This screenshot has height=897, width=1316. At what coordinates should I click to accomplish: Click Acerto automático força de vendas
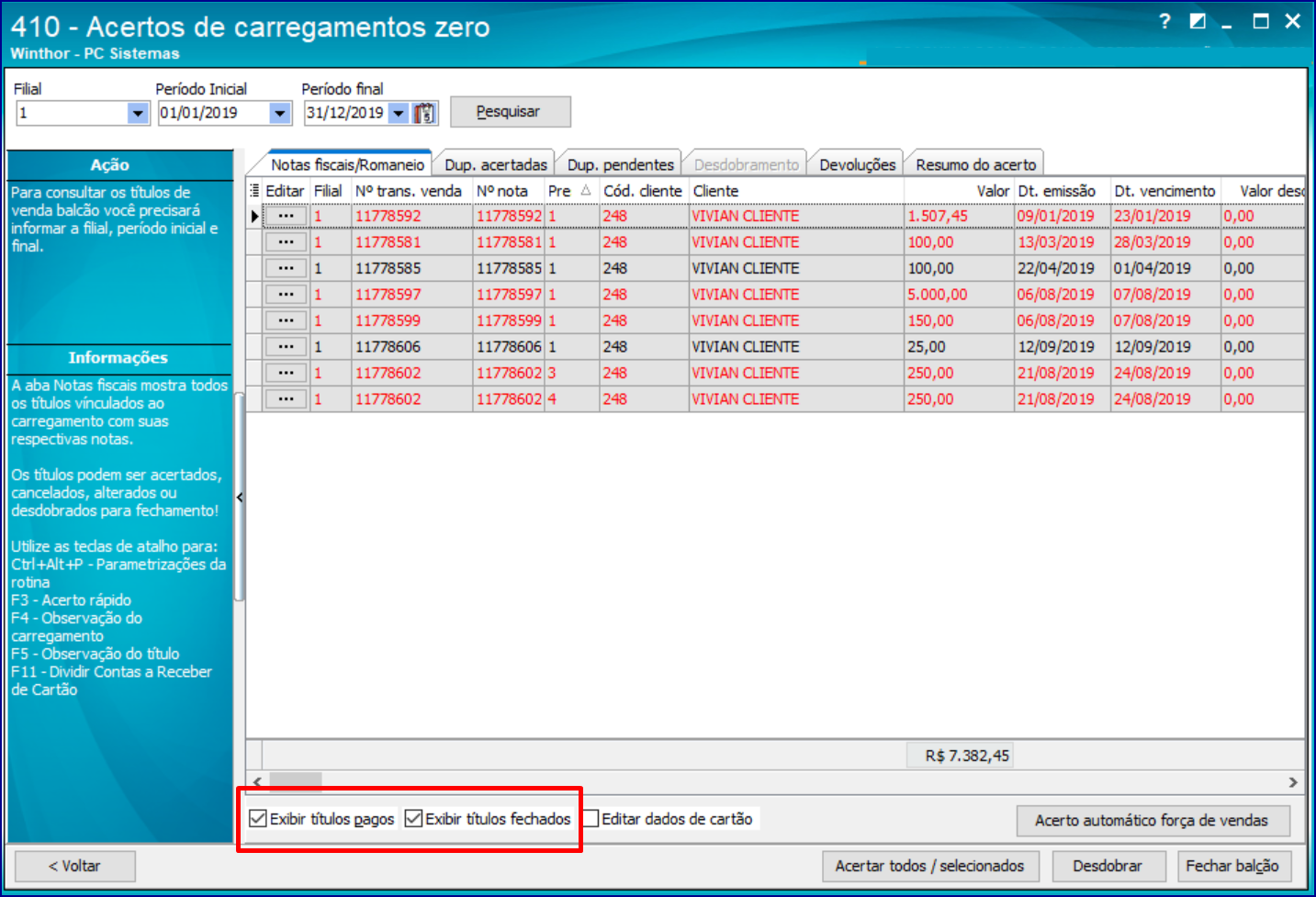coord(1152,820)
